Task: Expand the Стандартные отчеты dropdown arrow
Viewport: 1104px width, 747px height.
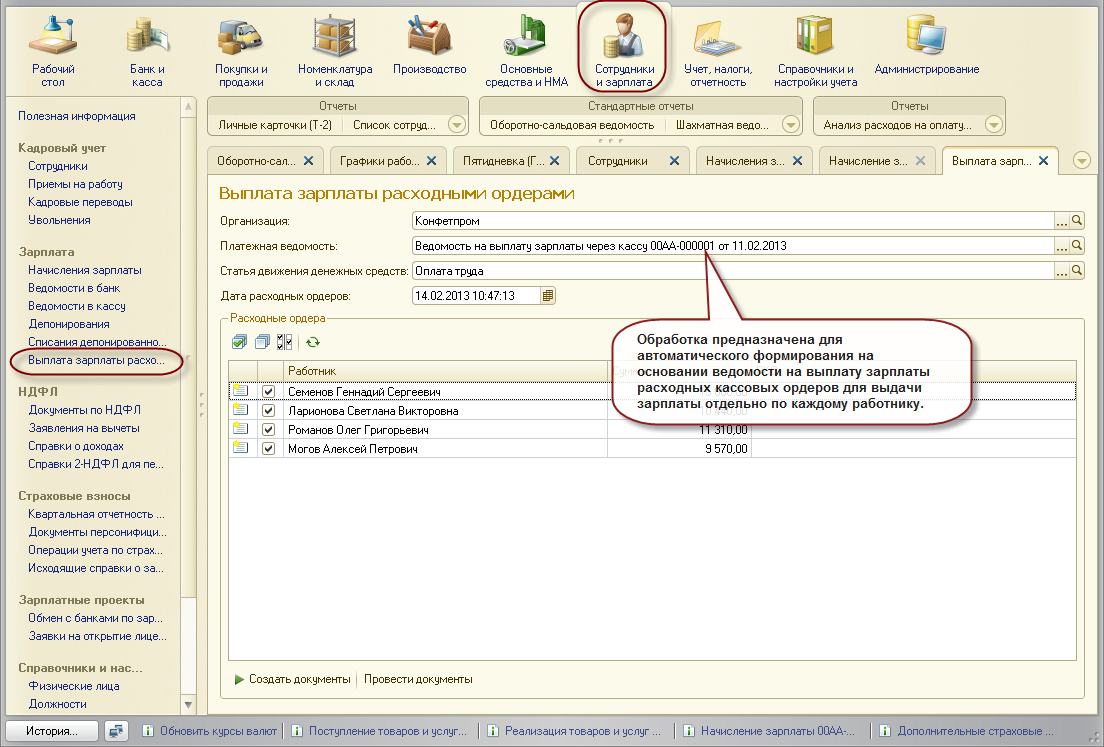Action: click(791, 125)
